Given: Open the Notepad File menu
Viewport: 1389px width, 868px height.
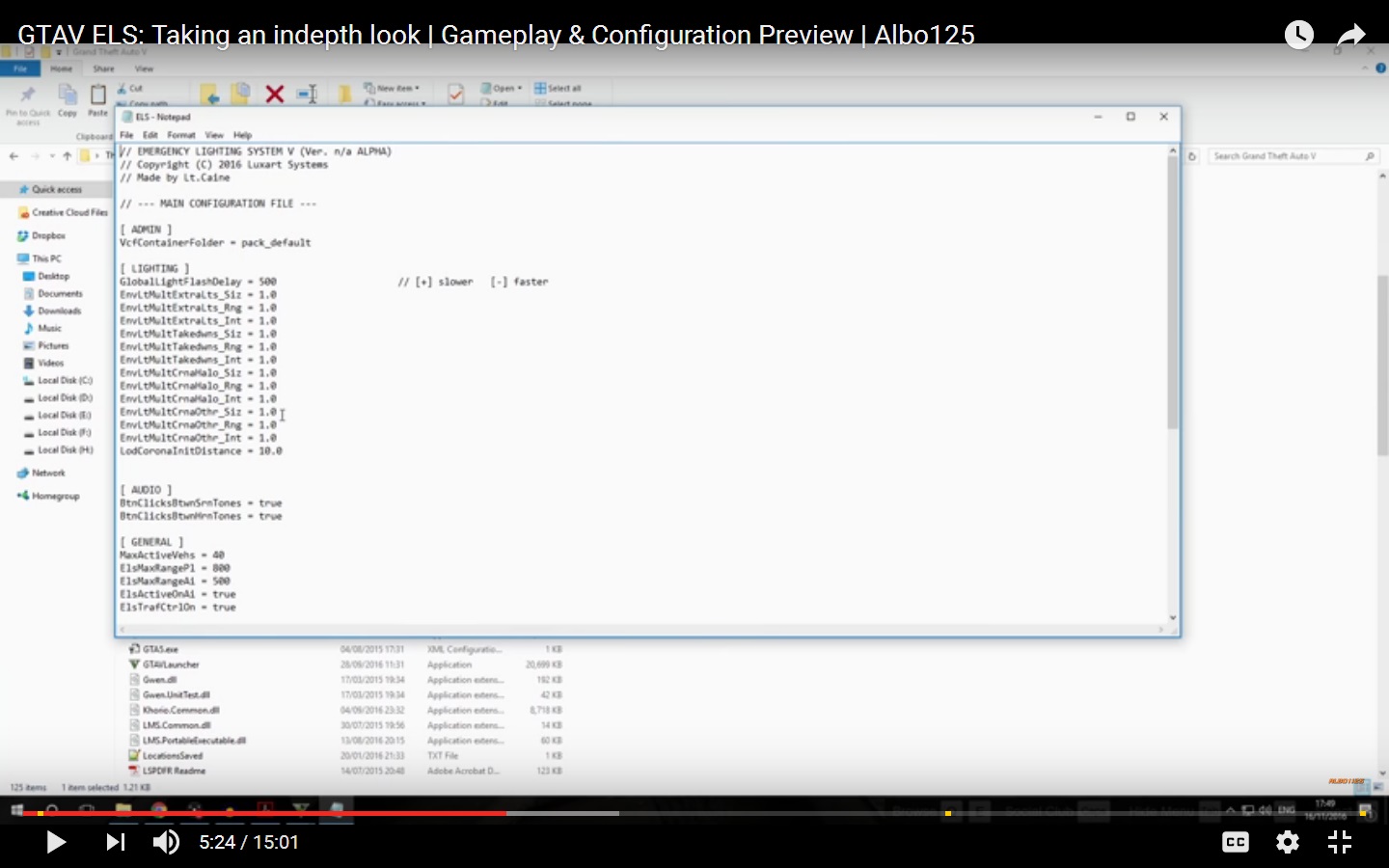Looking at the screenshot, I should 126,135.
